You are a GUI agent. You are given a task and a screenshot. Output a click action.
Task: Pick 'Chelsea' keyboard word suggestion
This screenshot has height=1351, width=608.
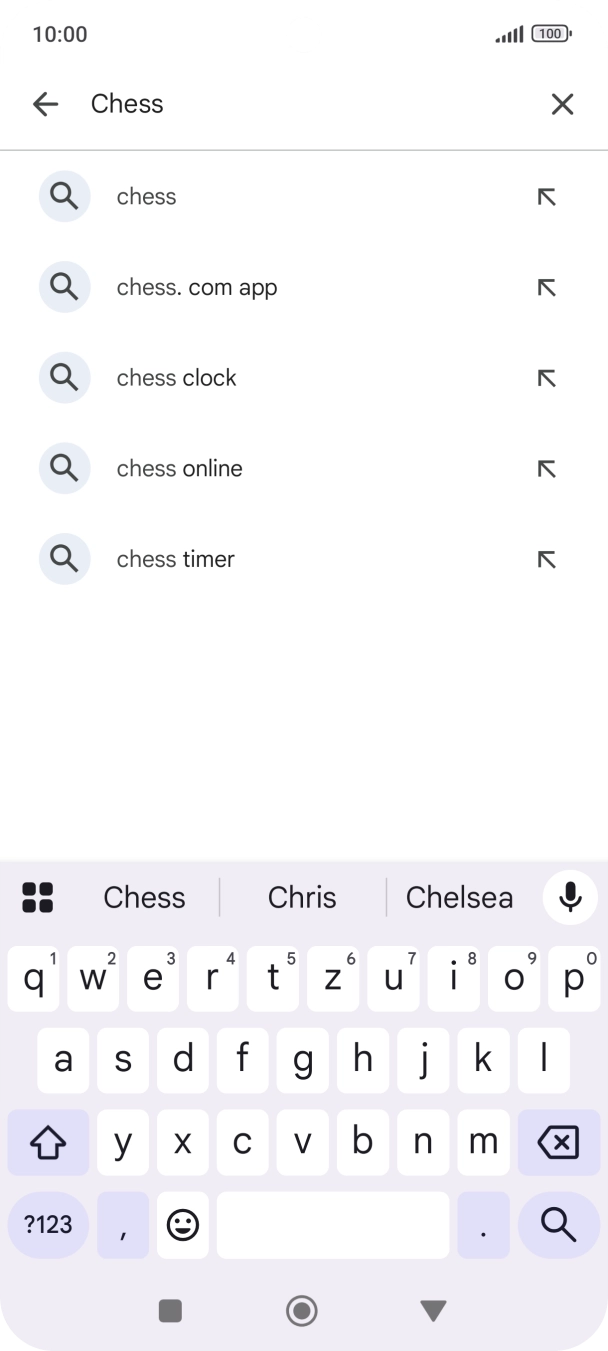[x=459, y=897]
